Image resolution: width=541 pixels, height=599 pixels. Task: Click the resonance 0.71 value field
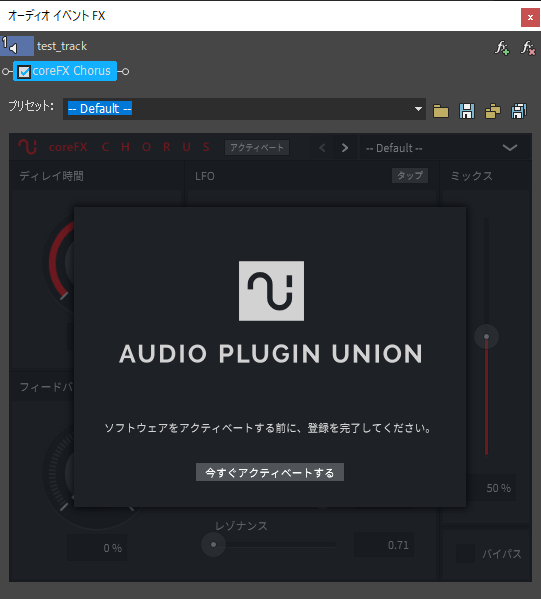point(384,545)
